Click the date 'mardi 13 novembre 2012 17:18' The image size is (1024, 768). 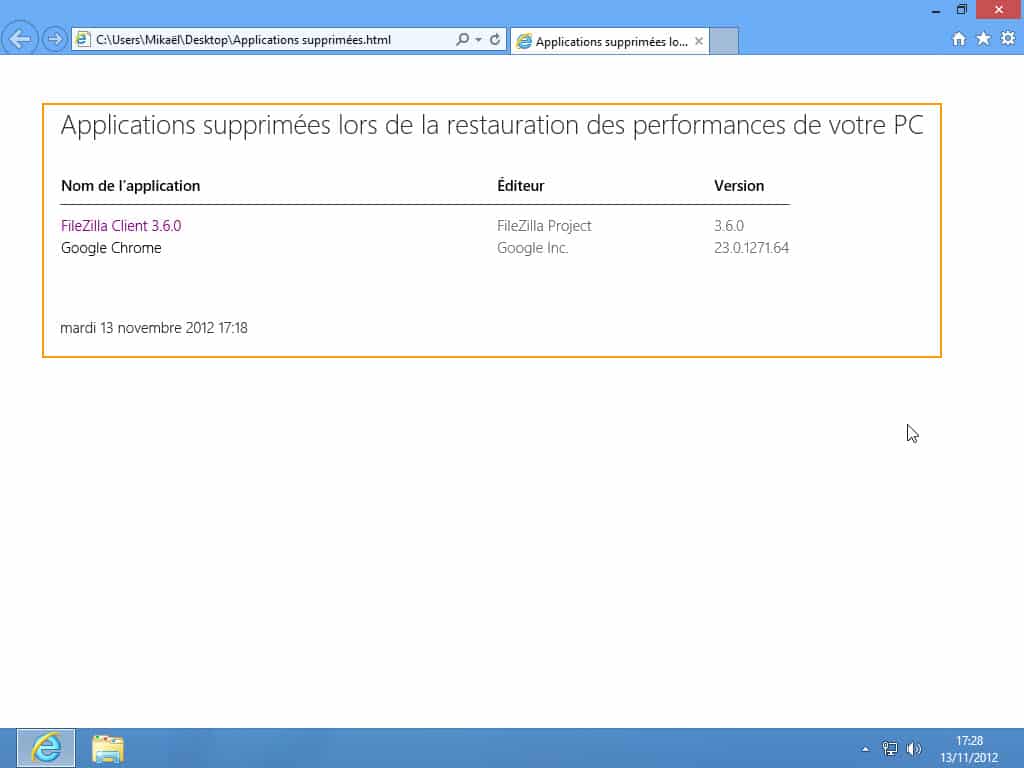coord(154,328)
